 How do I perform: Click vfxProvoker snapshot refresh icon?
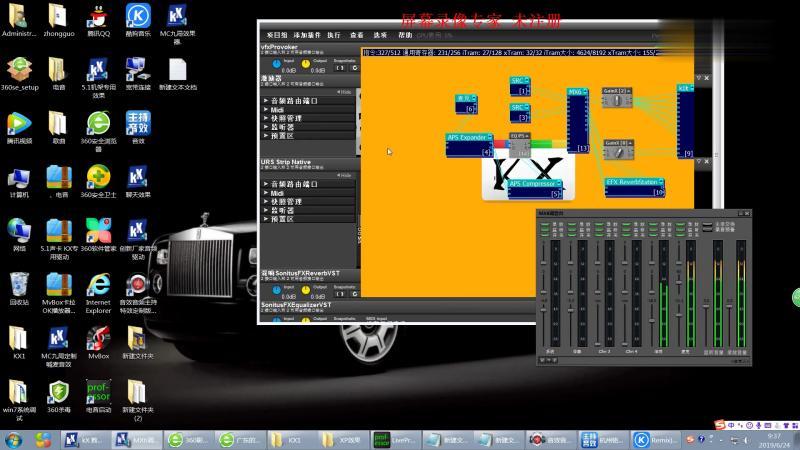point(355,68)
